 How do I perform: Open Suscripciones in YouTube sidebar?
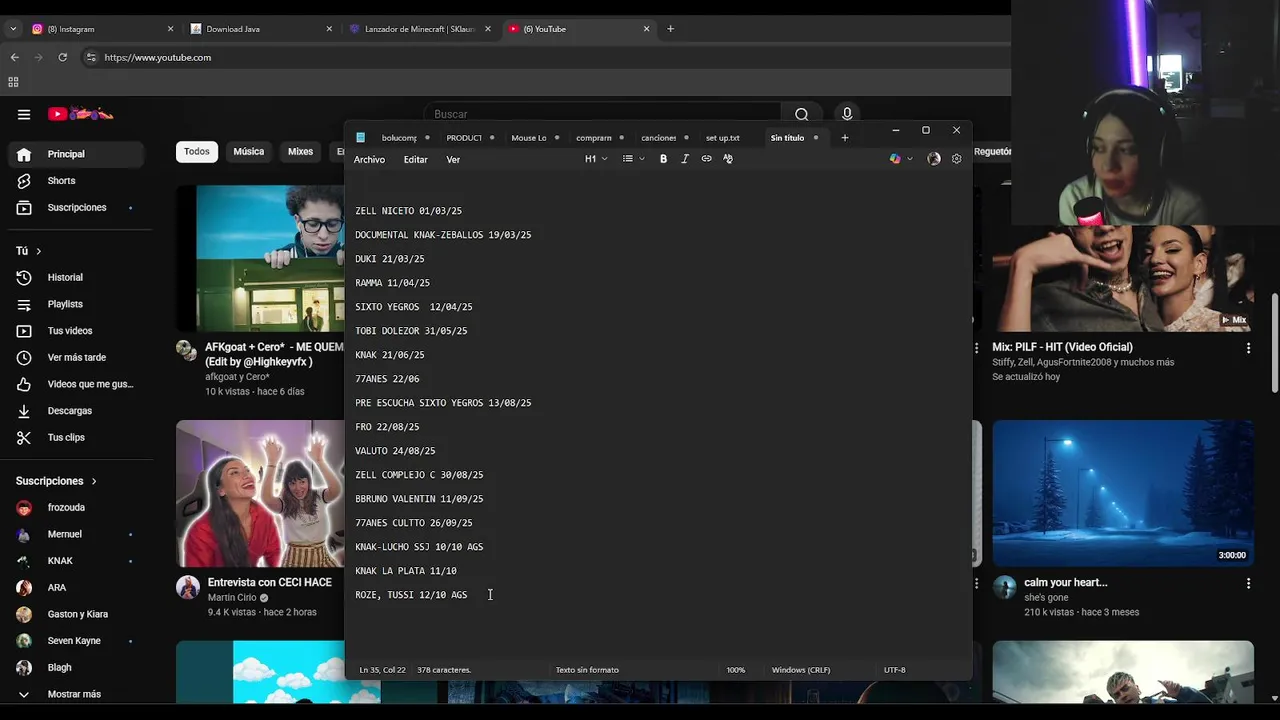coord(76,208)
